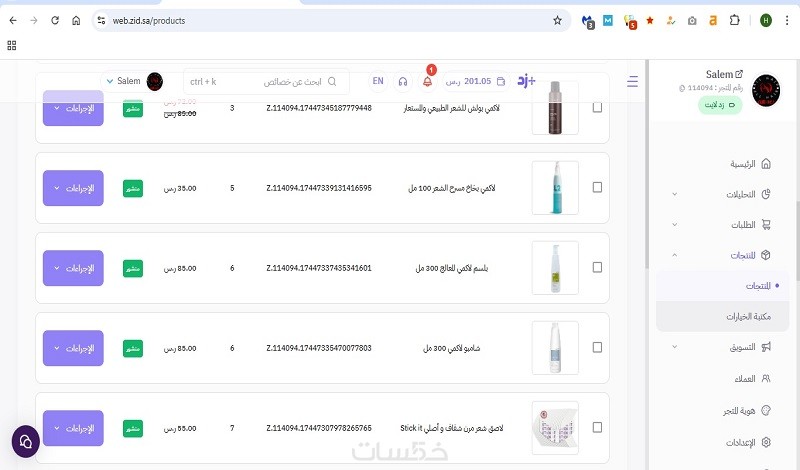Select checkbox for شامبو لاكمي 300 مل
The image size is (800, 470).
click(597, 348)
